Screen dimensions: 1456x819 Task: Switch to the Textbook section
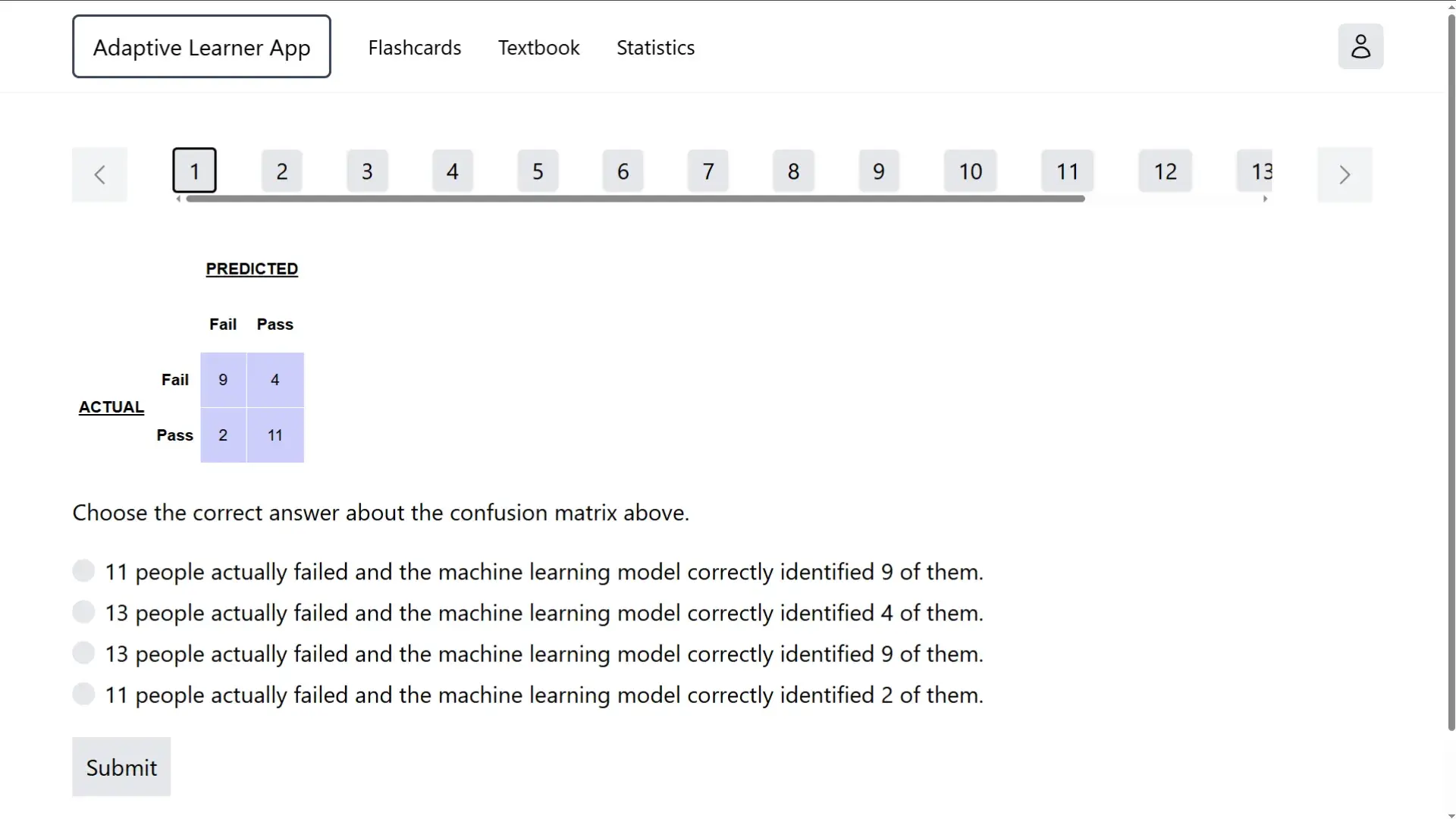[538, 47]
